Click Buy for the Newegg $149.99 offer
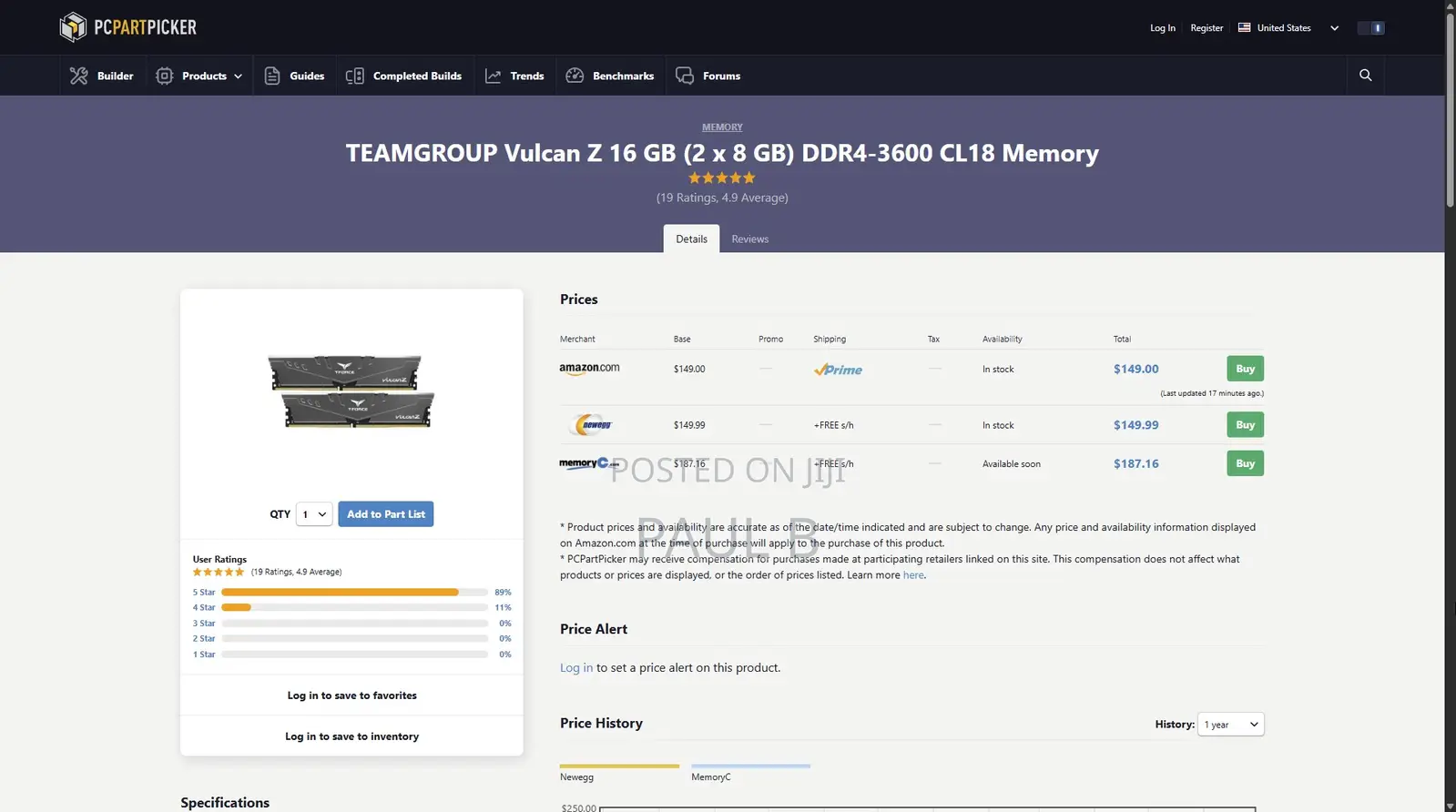The image size is (1456, 812). [x=1245, y=425]
